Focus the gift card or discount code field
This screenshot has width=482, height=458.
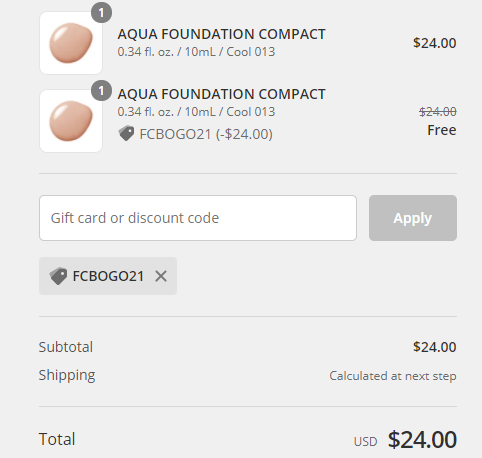point(198,218)
